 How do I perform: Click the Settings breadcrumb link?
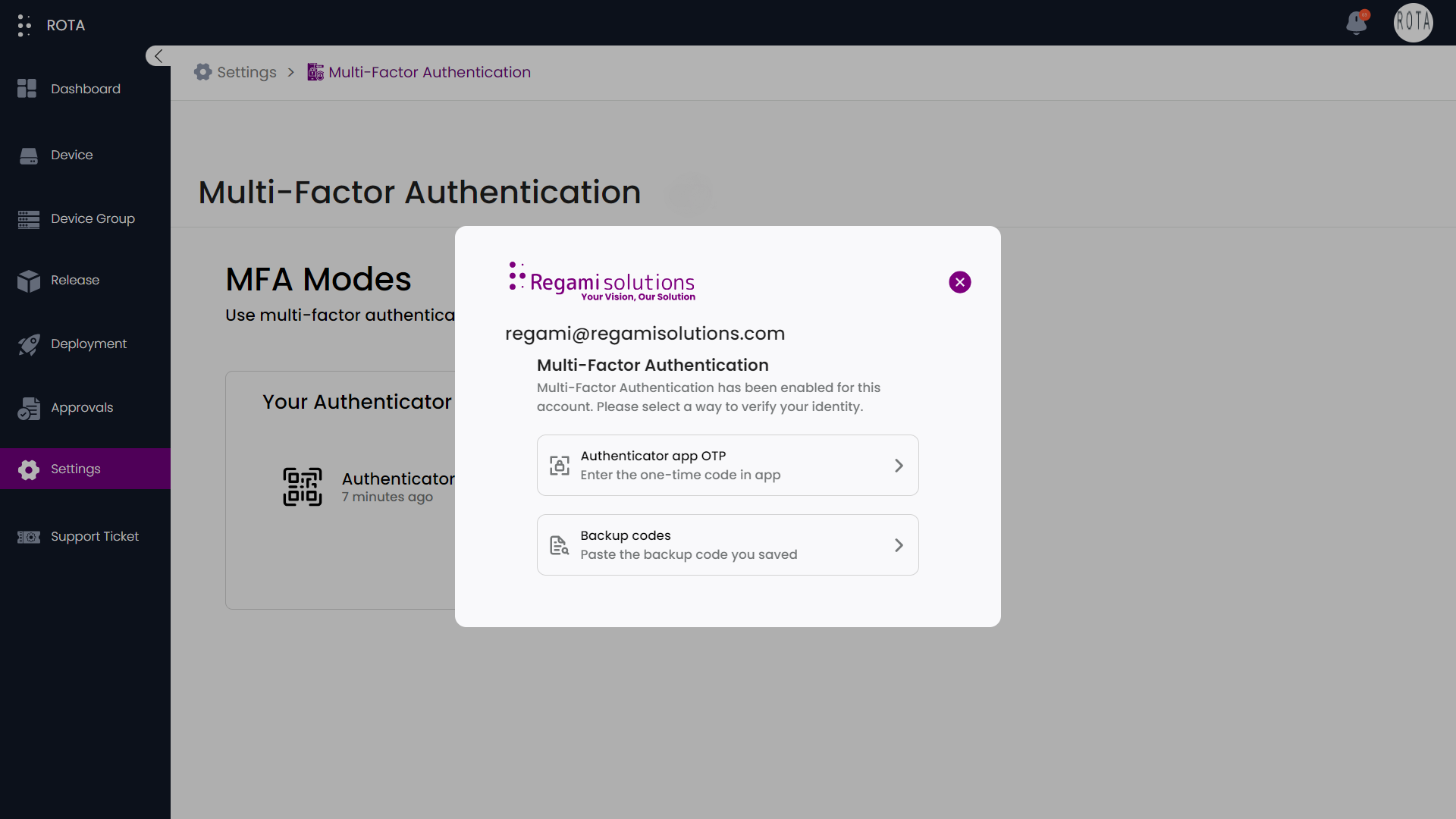(x=246, y=72)
